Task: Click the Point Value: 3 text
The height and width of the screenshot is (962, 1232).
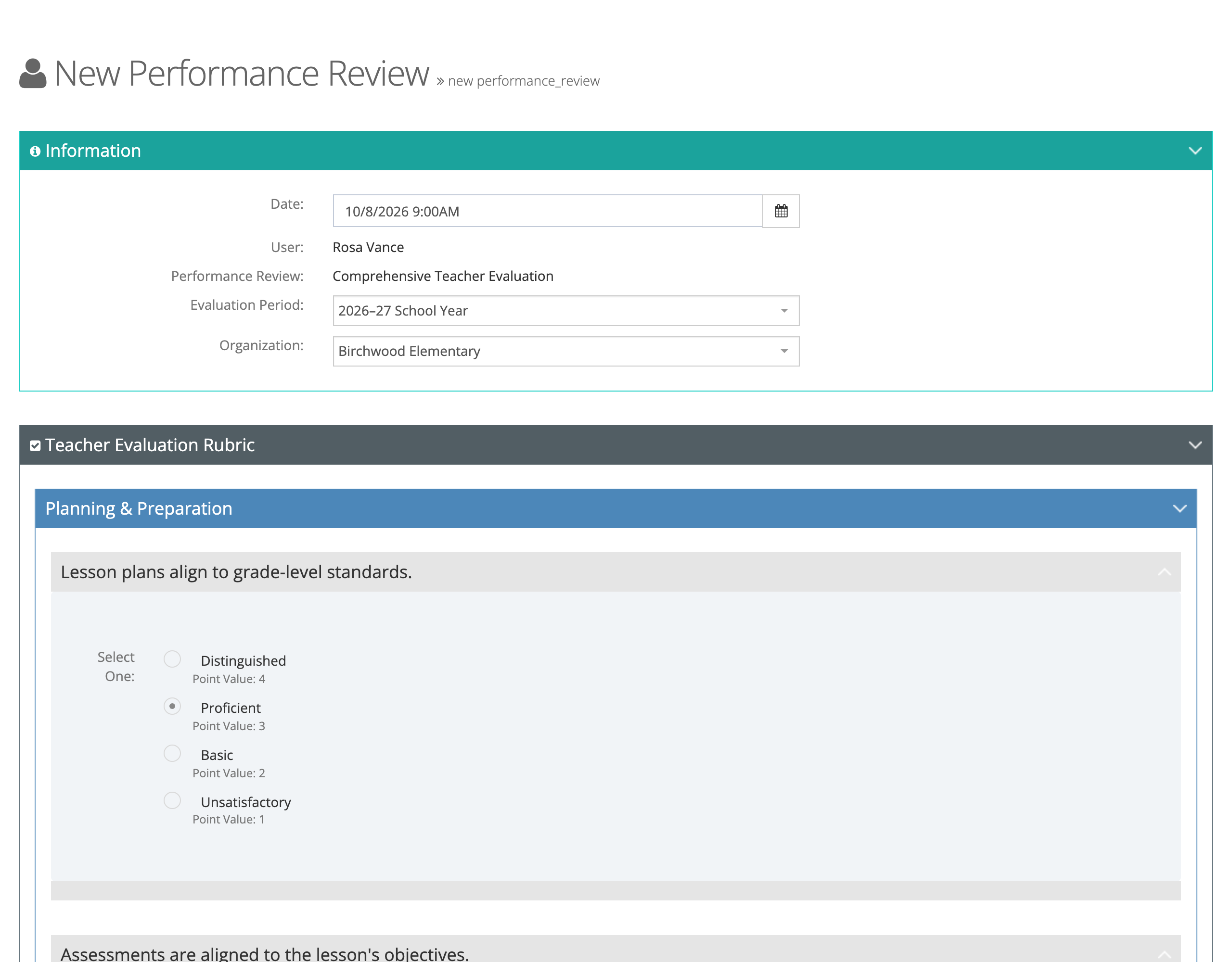Action: coord(229,726)
